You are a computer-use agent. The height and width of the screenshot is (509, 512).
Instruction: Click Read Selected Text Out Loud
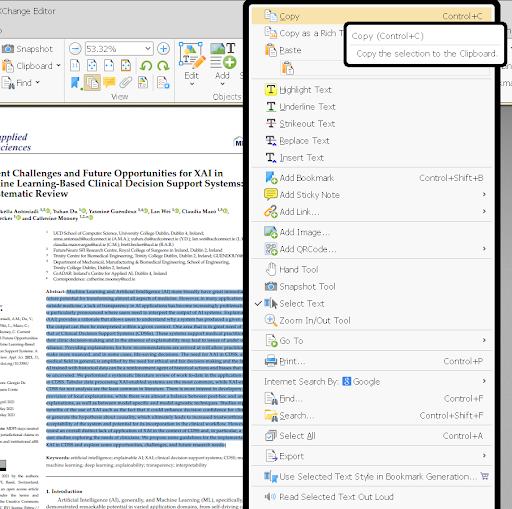[x=372, y=497]
